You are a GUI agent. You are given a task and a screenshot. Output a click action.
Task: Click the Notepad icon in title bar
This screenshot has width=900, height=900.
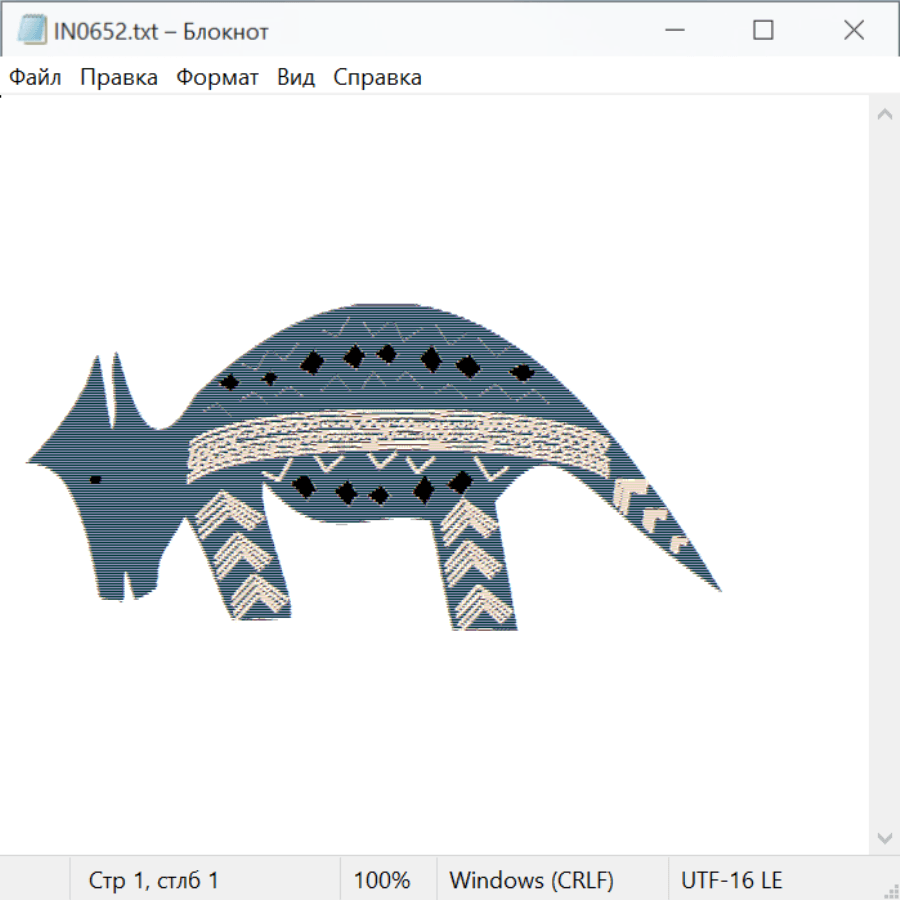pos(32,31)
